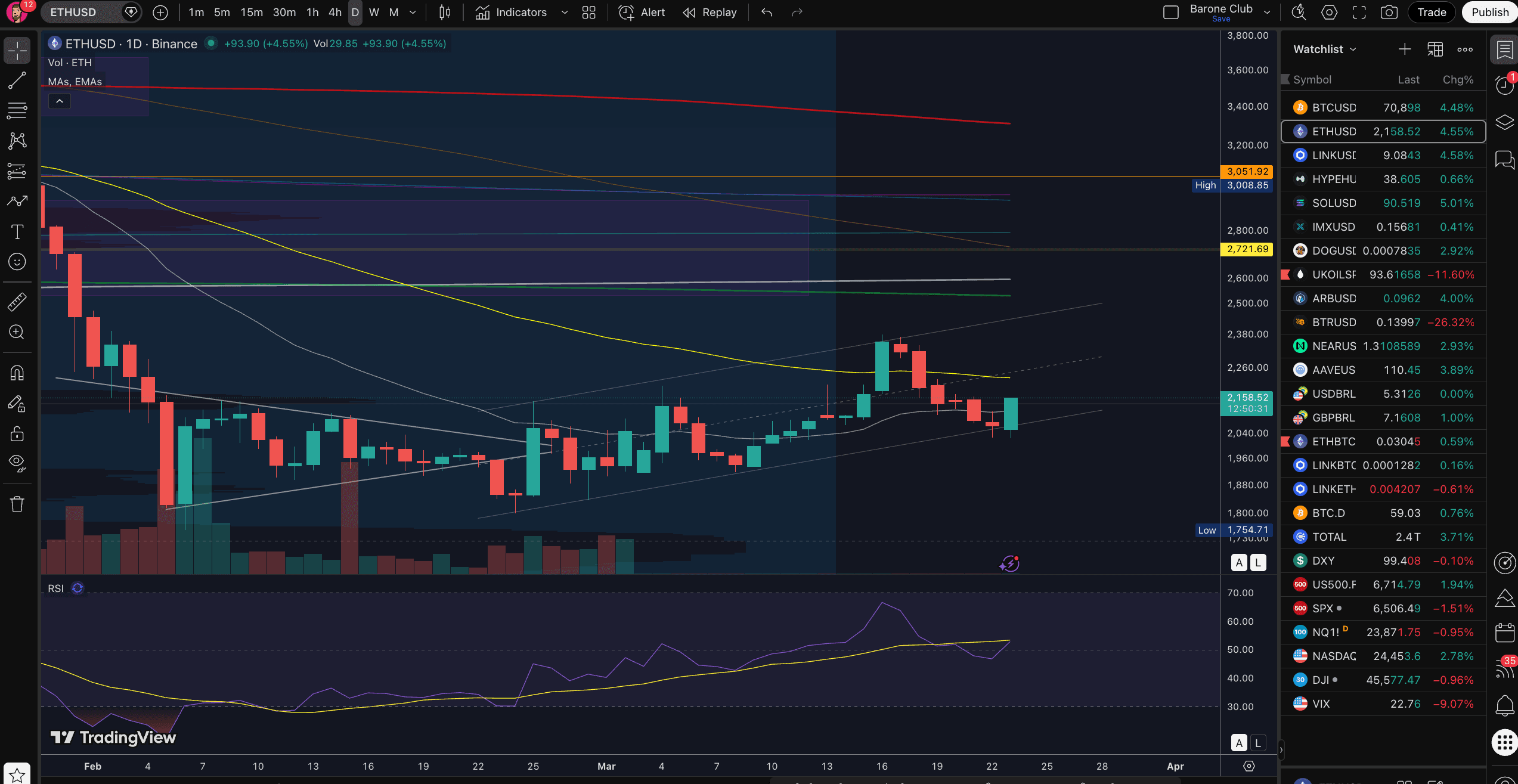This screenshot has width=1518, height=784.
Task: Click the trash remove objects icon
Action: point(17,504)
